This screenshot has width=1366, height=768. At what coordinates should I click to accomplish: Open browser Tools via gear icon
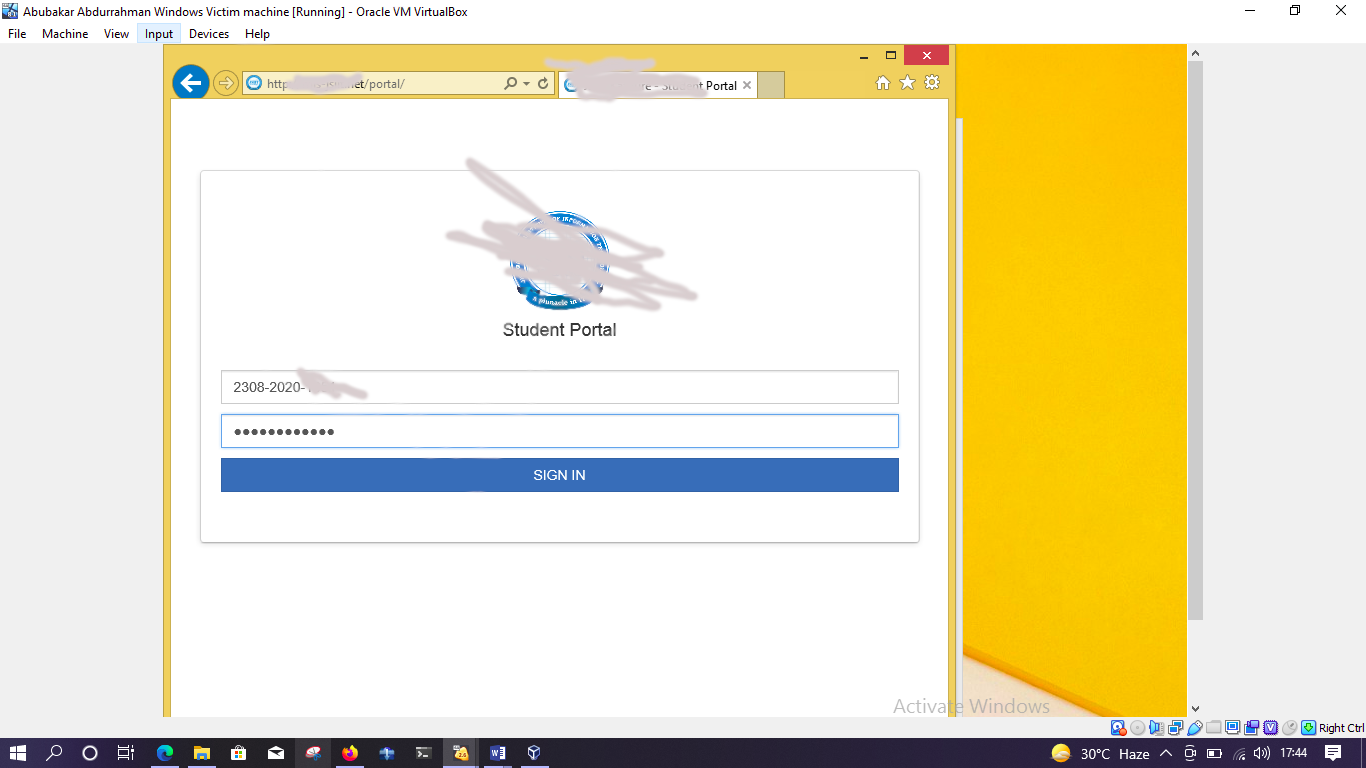click(x=931, y=83)
